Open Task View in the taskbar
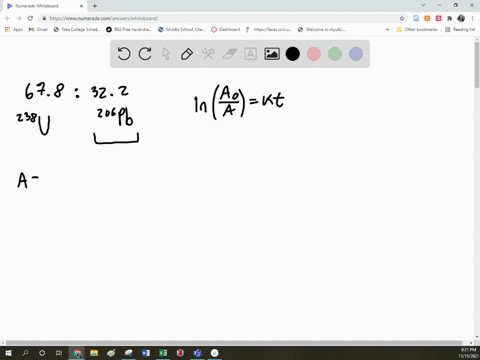The image size is (480, 360). click(x=59, y=353)
